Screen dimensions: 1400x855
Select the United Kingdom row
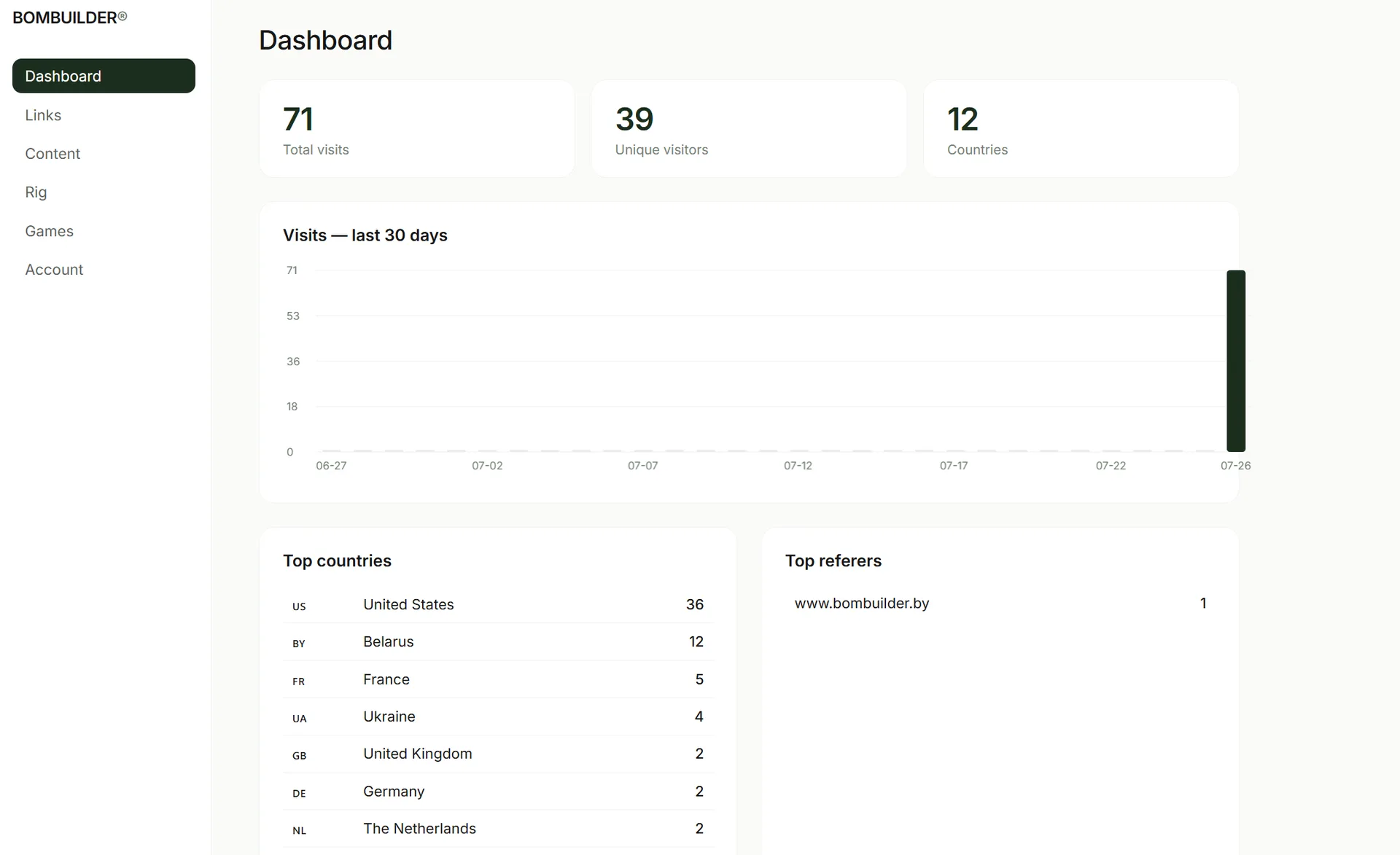(498, 754)
